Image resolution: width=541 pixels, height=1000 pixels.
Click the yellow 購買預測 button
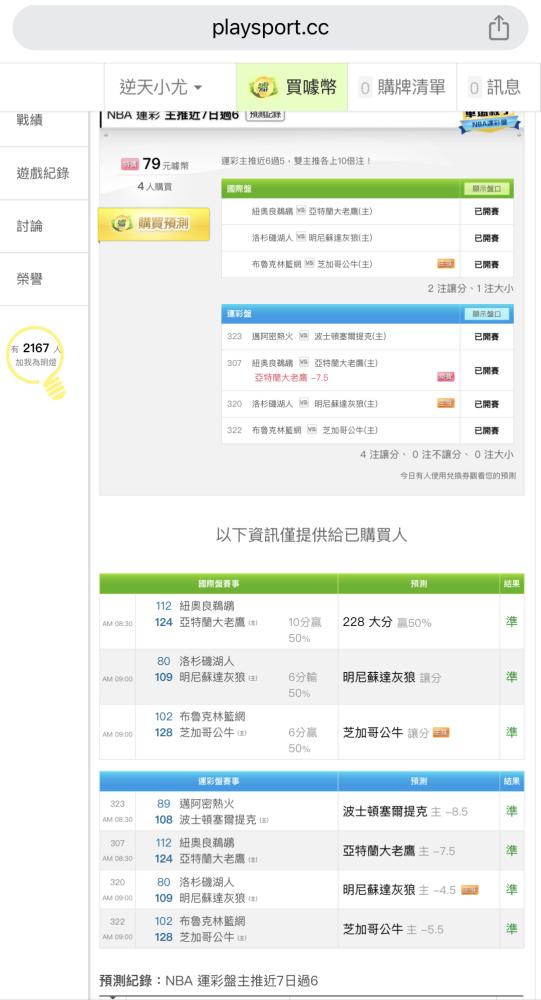click(x=154, y=224)
